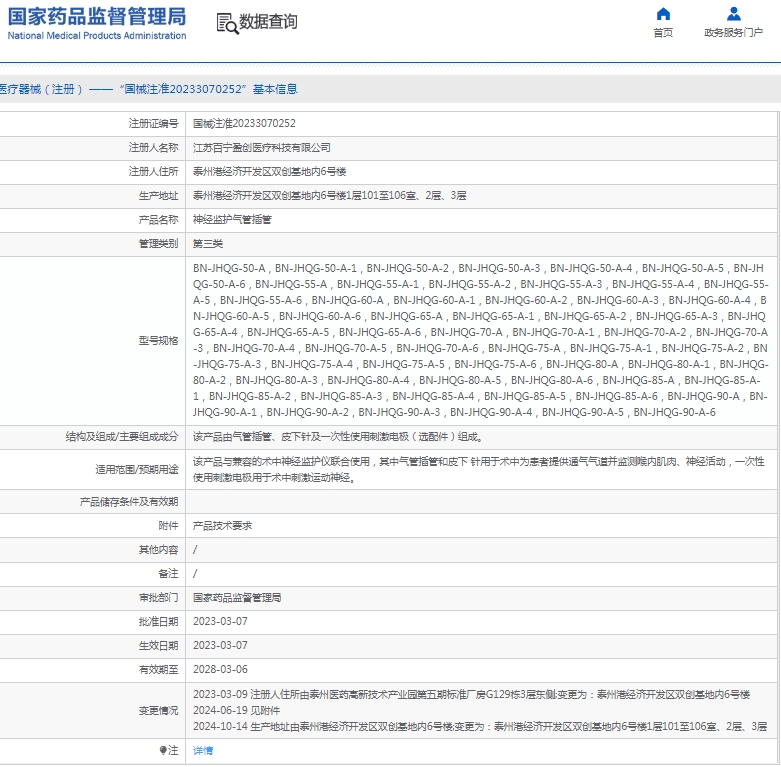Click the 备注 row label

tap(168, 573)
